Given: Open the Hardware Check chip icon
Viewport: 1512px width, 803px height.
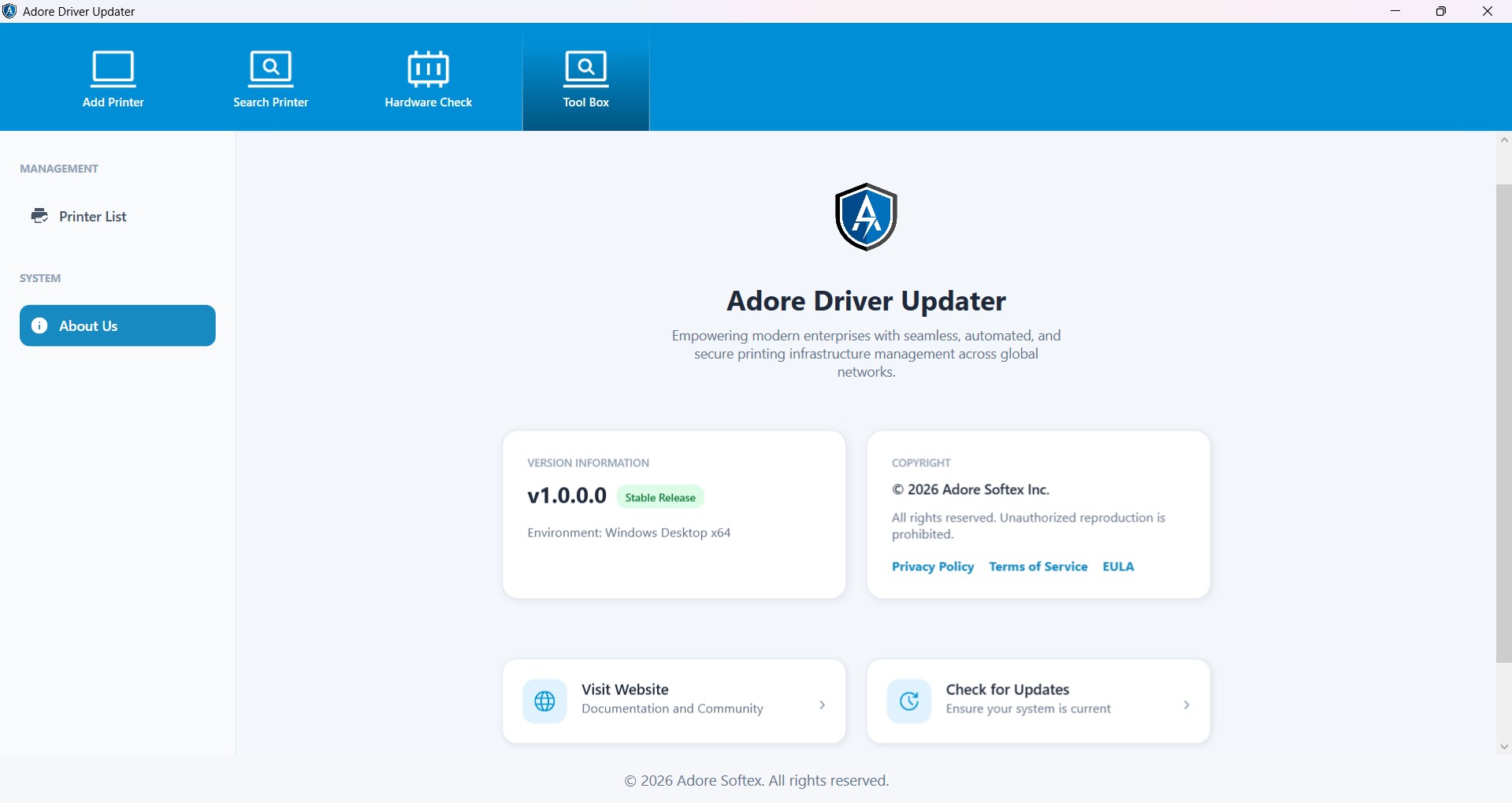Looking at the screenshot, I should click(x=429, y=69).
